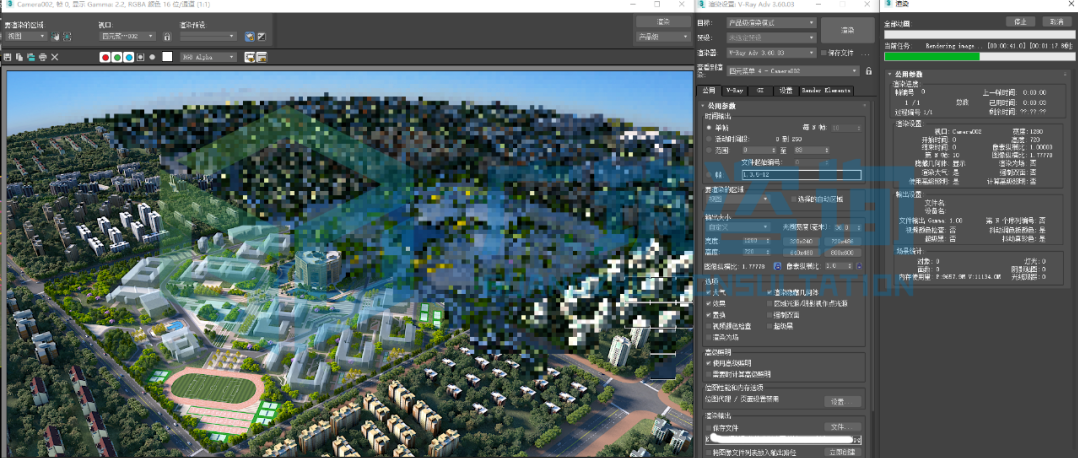Enable the 保存文件 checkbox beside renderer dropdown
1078x458 pixels.
pyautogui.click(x=824, y=52)
